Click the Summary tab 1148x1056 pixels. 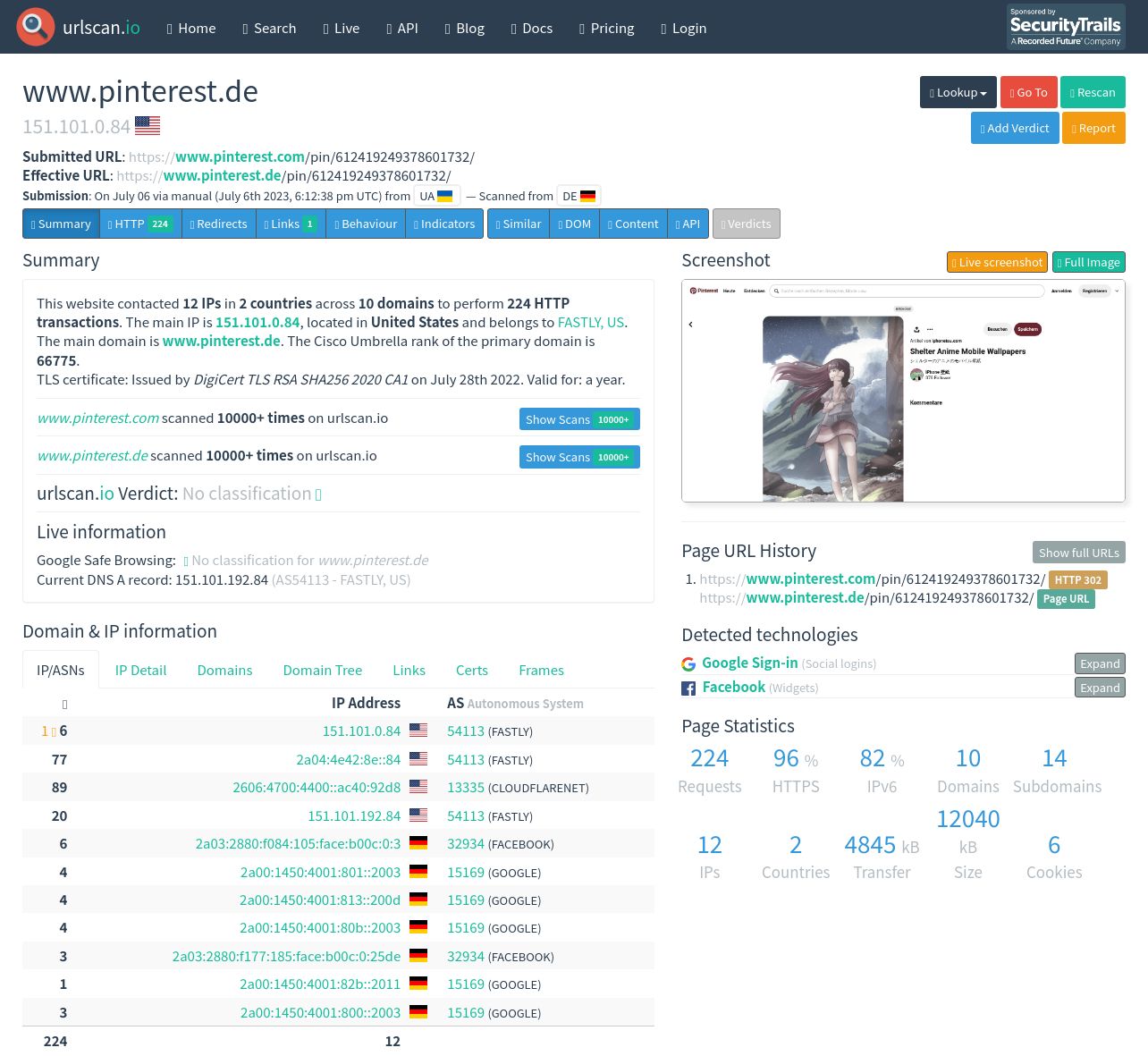point(61,224)
